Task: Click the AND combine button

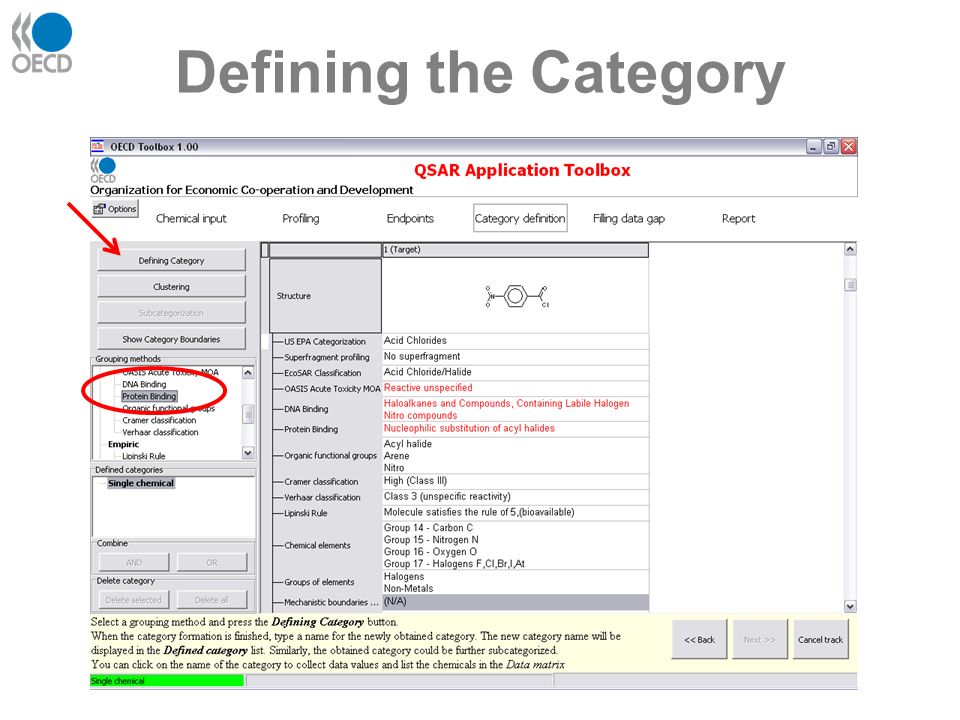Action: click(134, 562)
